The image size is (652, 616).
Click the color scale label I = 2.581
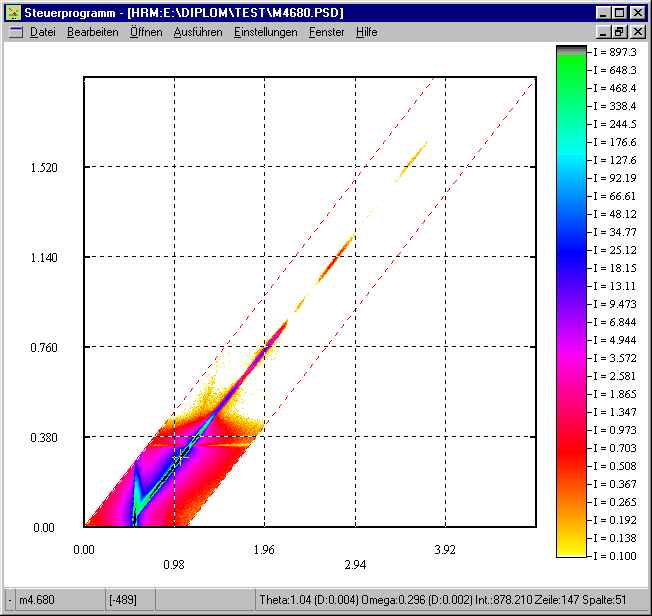pos(615,376)
